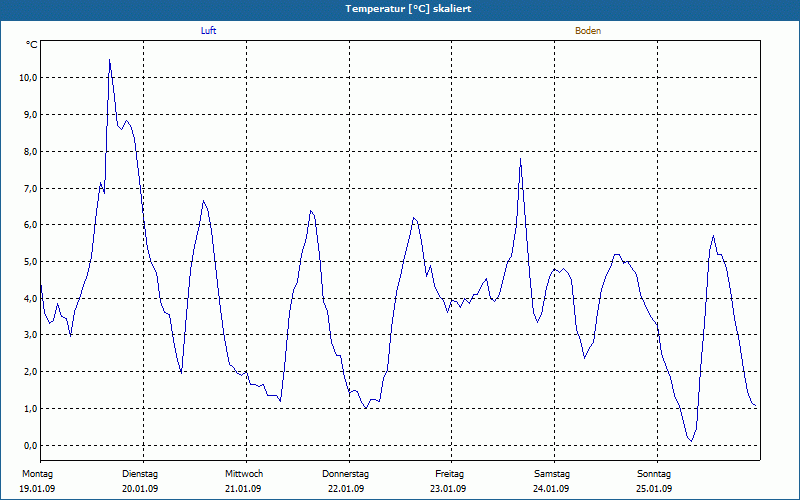Click the '2,0' y-axis value
This screenshot has height=500, width=800.
click(x=30, y=371)
